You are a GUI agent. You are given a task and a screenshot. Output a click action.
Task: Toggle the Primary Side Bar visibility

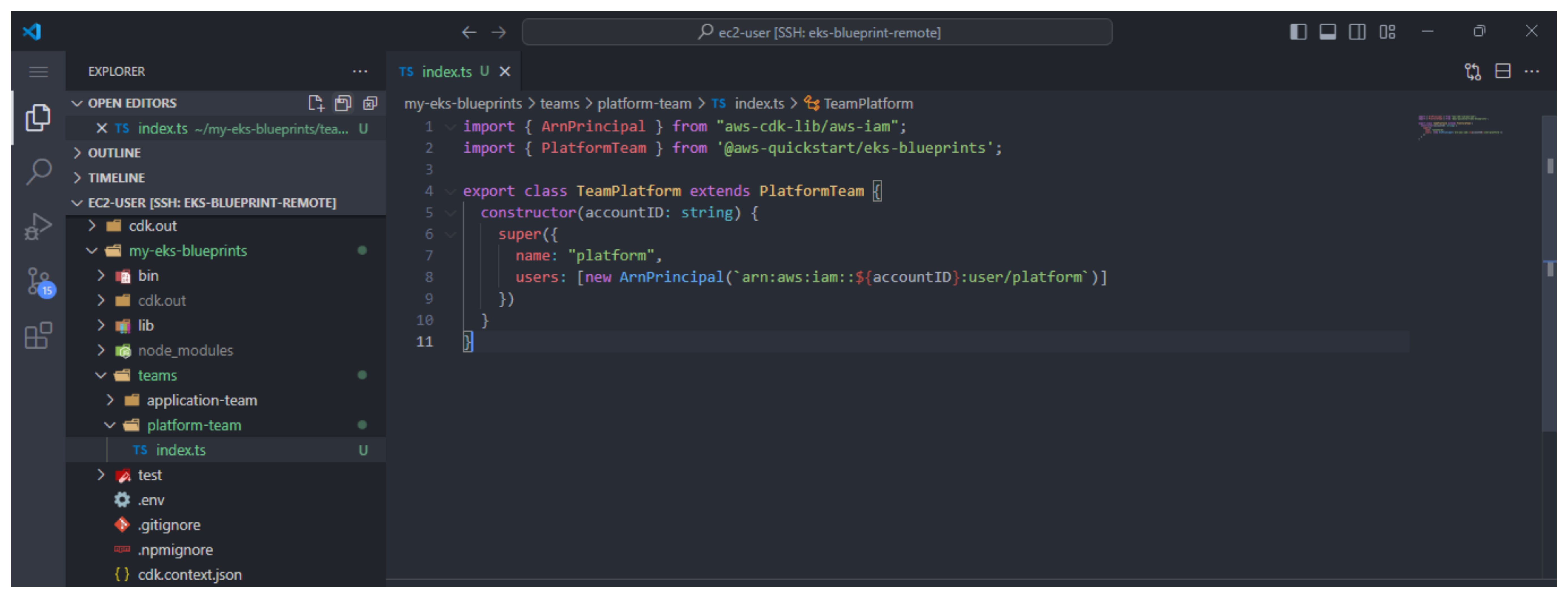pyautogui.click(x=1298, y=32)
